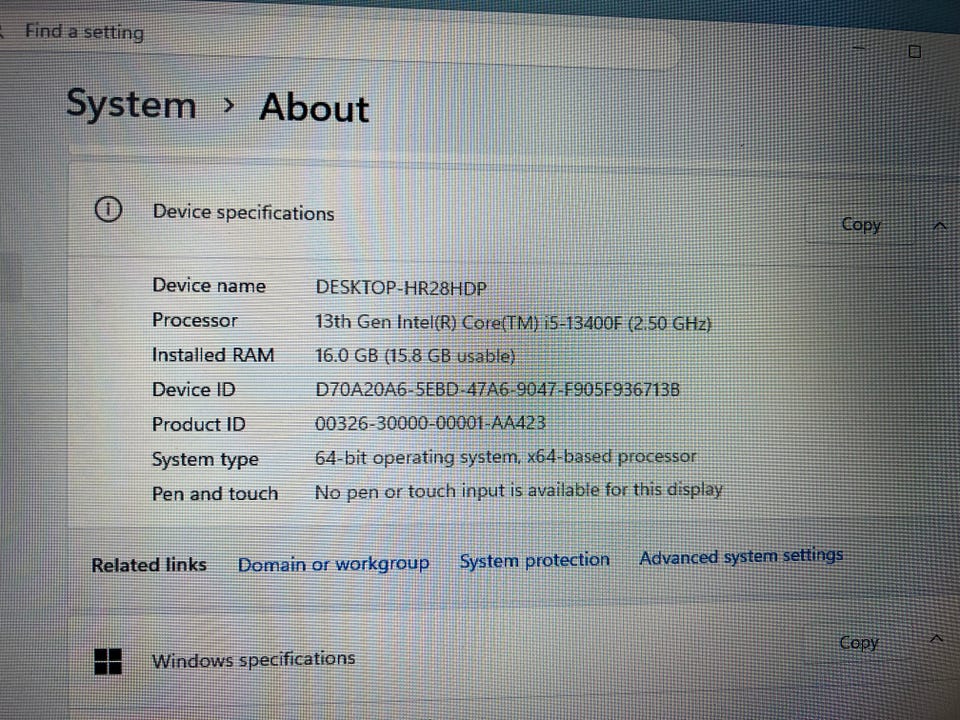This screenshot has height=720, width=960.
Task: Select System type value 64-bit operating system
Action: click(x=505, y=457)
